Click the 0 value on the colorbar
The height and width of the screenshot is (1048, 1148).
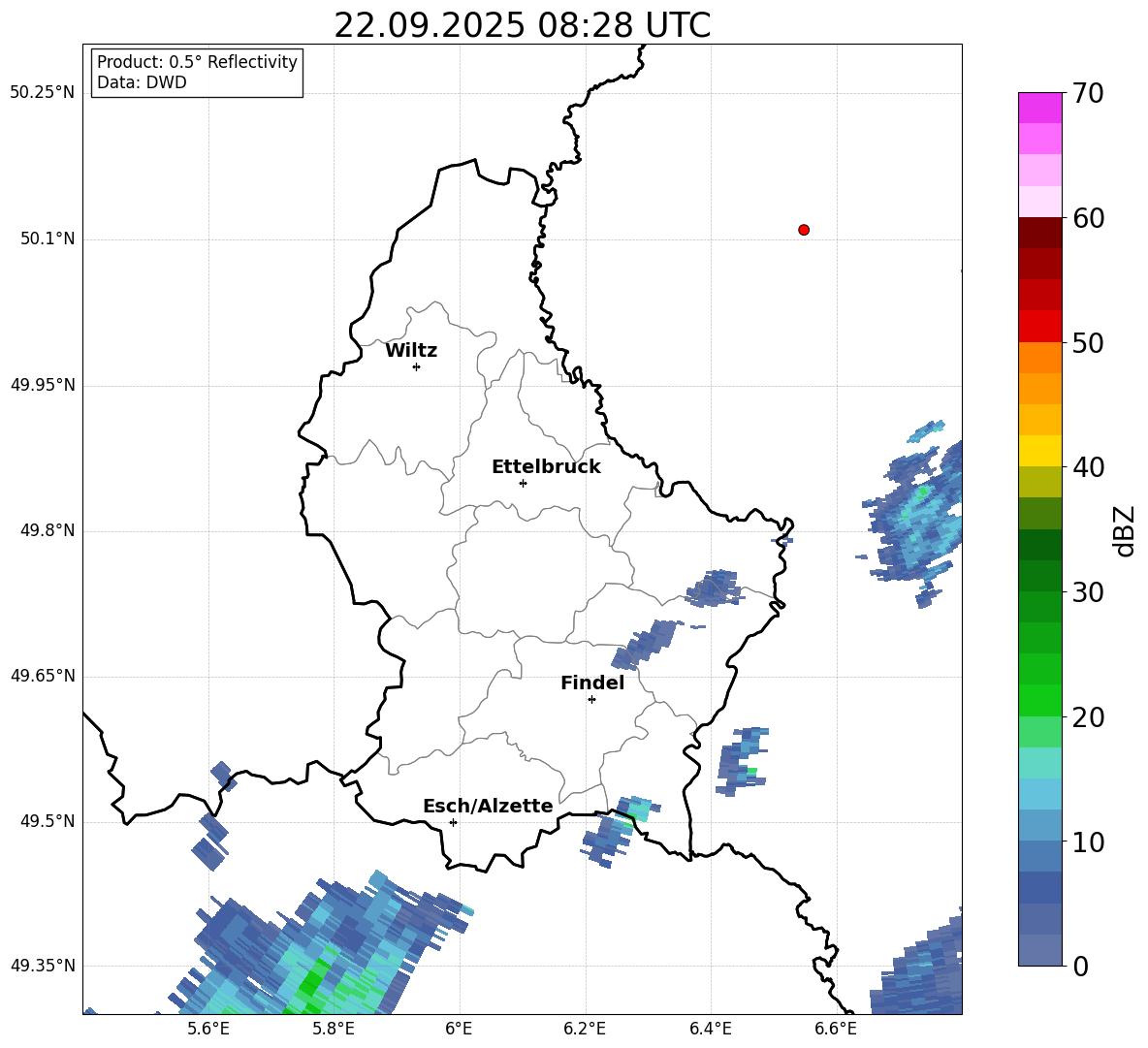click(1080, 966)
